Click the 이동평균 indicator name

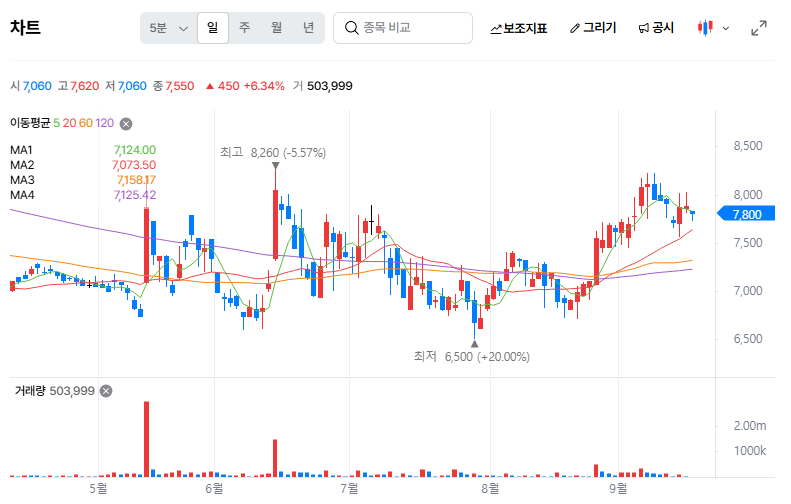[30, 123]
